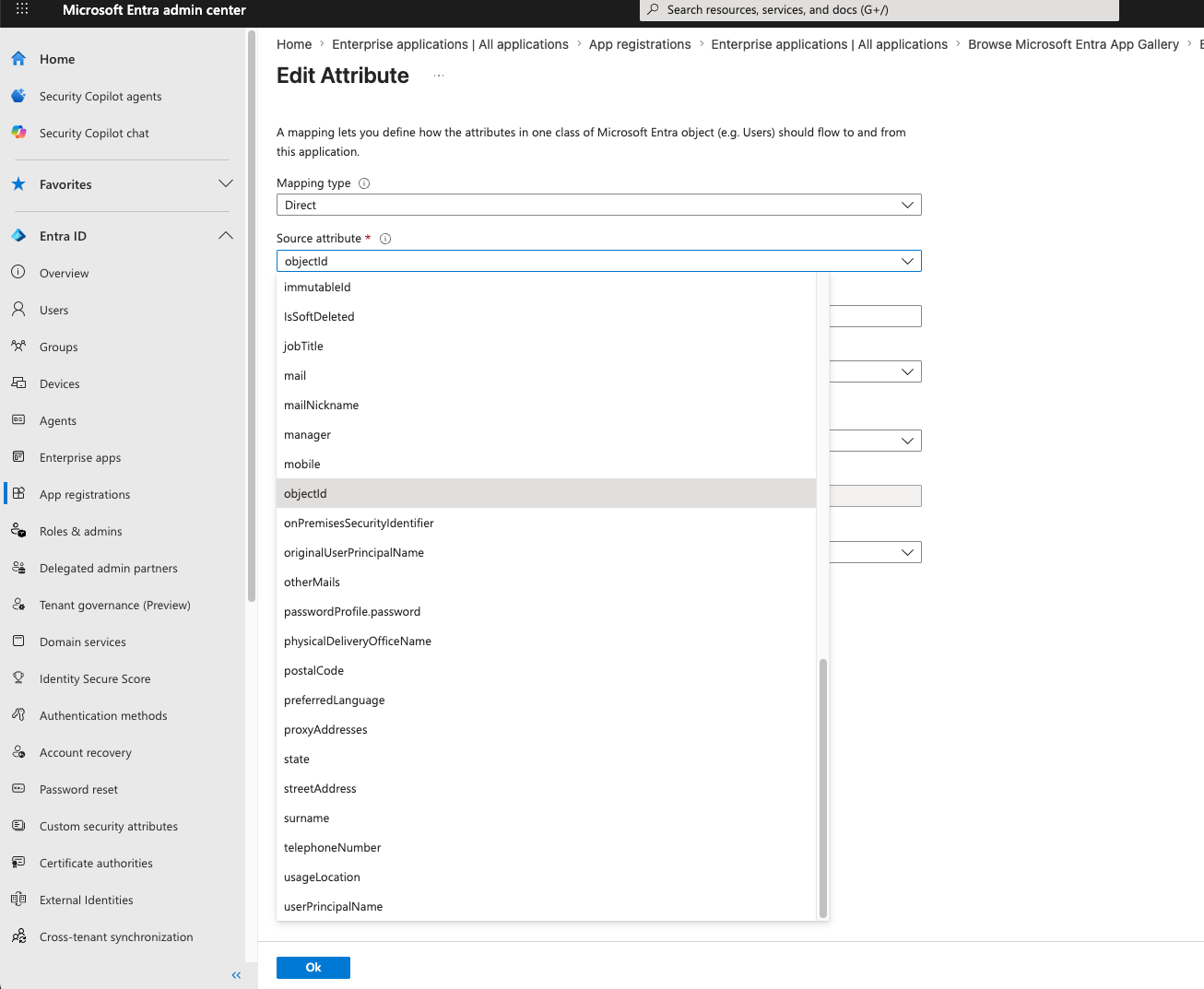1204x989 pixels.
Task: Click the Domain services icon
Action: (x=18, y=642)
